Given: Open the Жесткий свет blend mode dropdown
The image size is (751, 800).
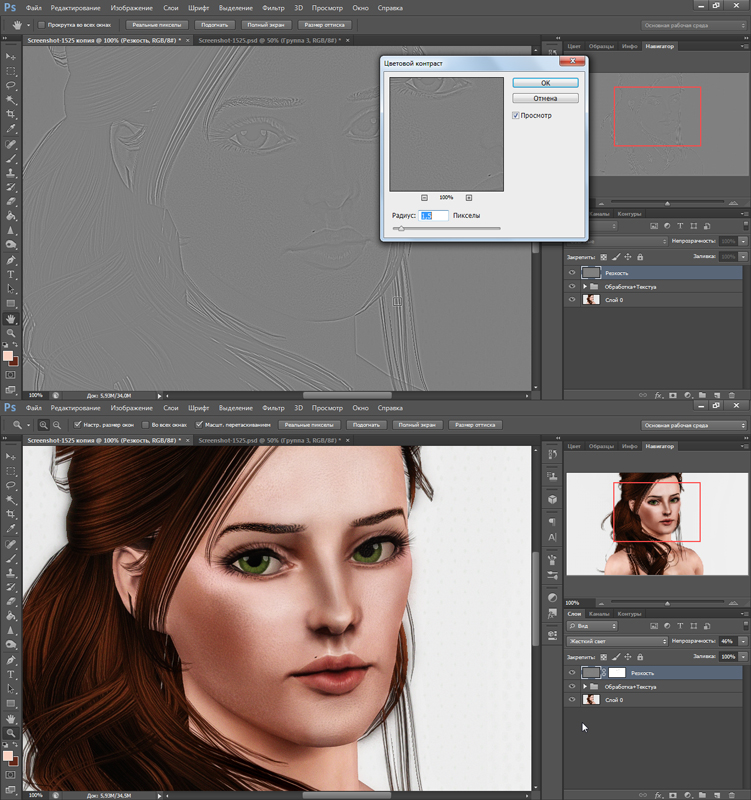Looking at the screenshot, I should (x=617, y=641).
